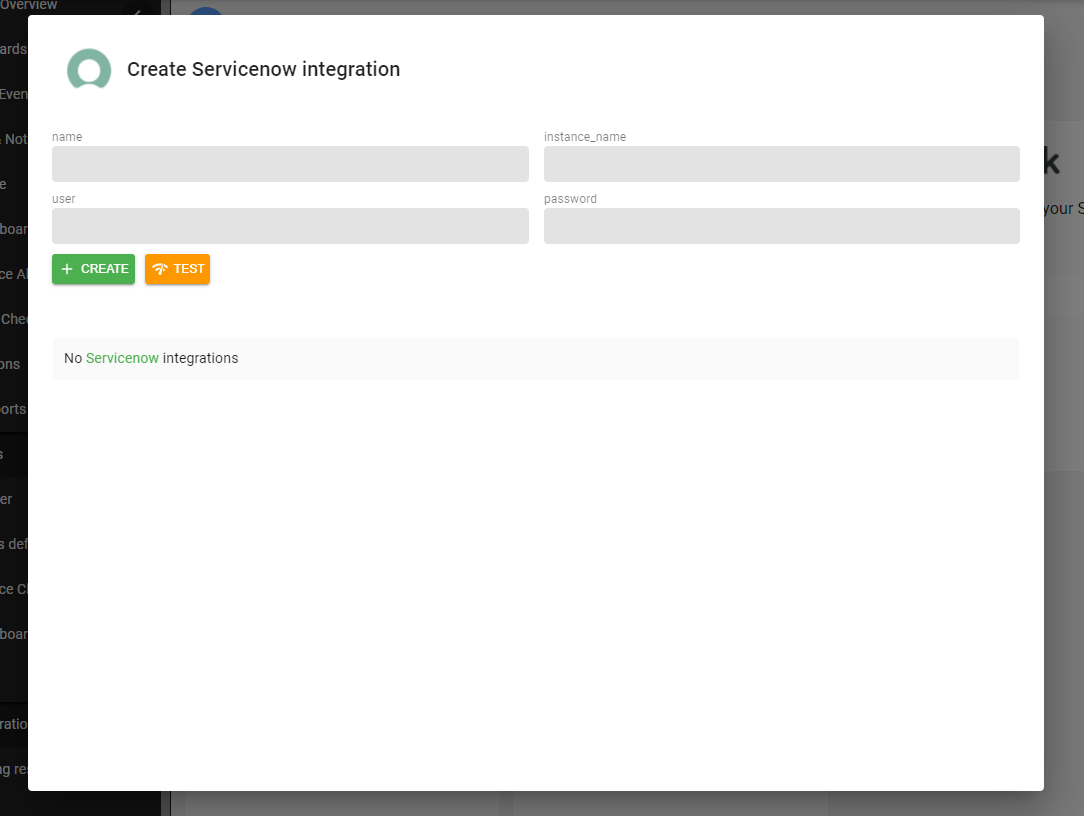
Task: Open the green Servicenow link in the message
Action: [x=120, y=358]
